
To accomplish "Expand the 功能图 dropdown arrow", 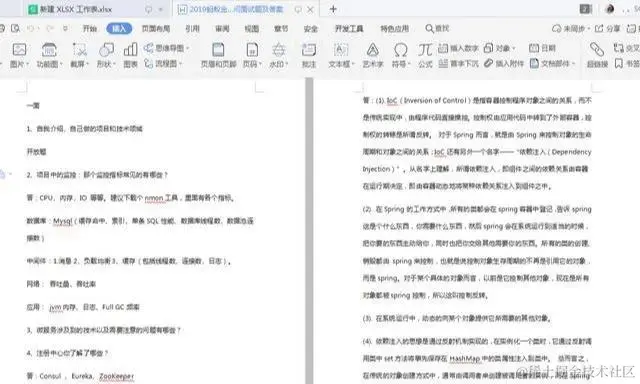I will click(x=61, y=64).
